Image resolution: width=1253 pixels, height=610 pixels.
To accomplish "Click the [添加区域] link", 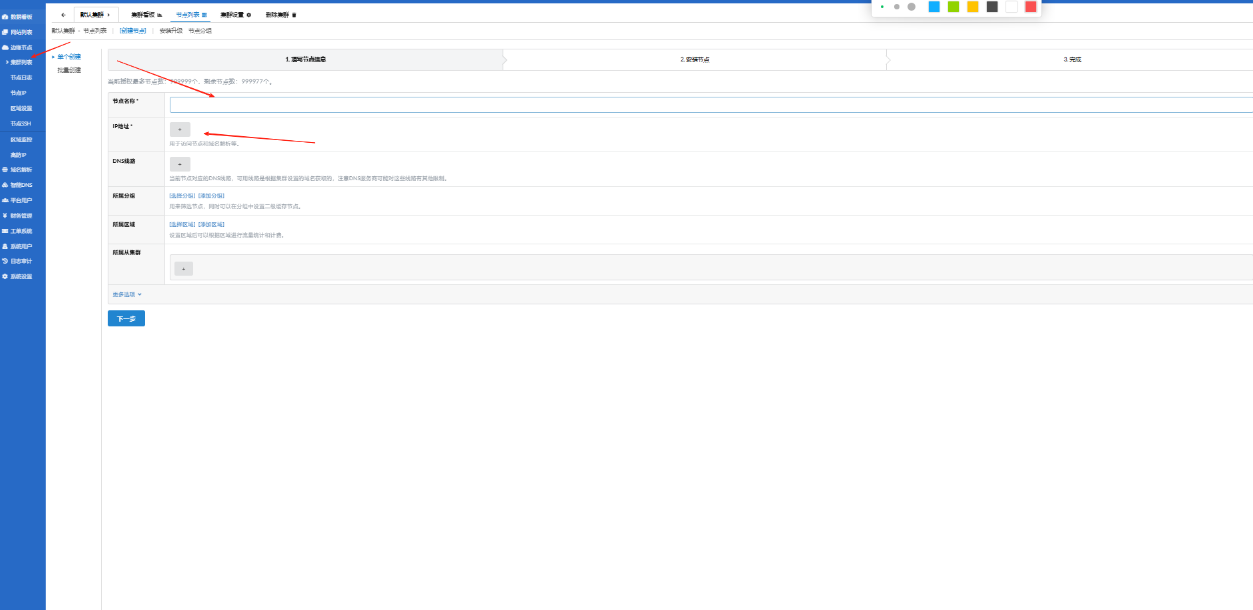I will [x=211, y=225].
